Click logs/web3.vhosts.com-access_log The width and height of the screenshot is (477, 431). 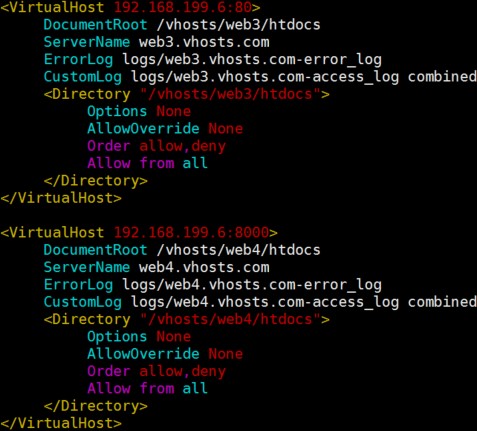click(265, 77)
